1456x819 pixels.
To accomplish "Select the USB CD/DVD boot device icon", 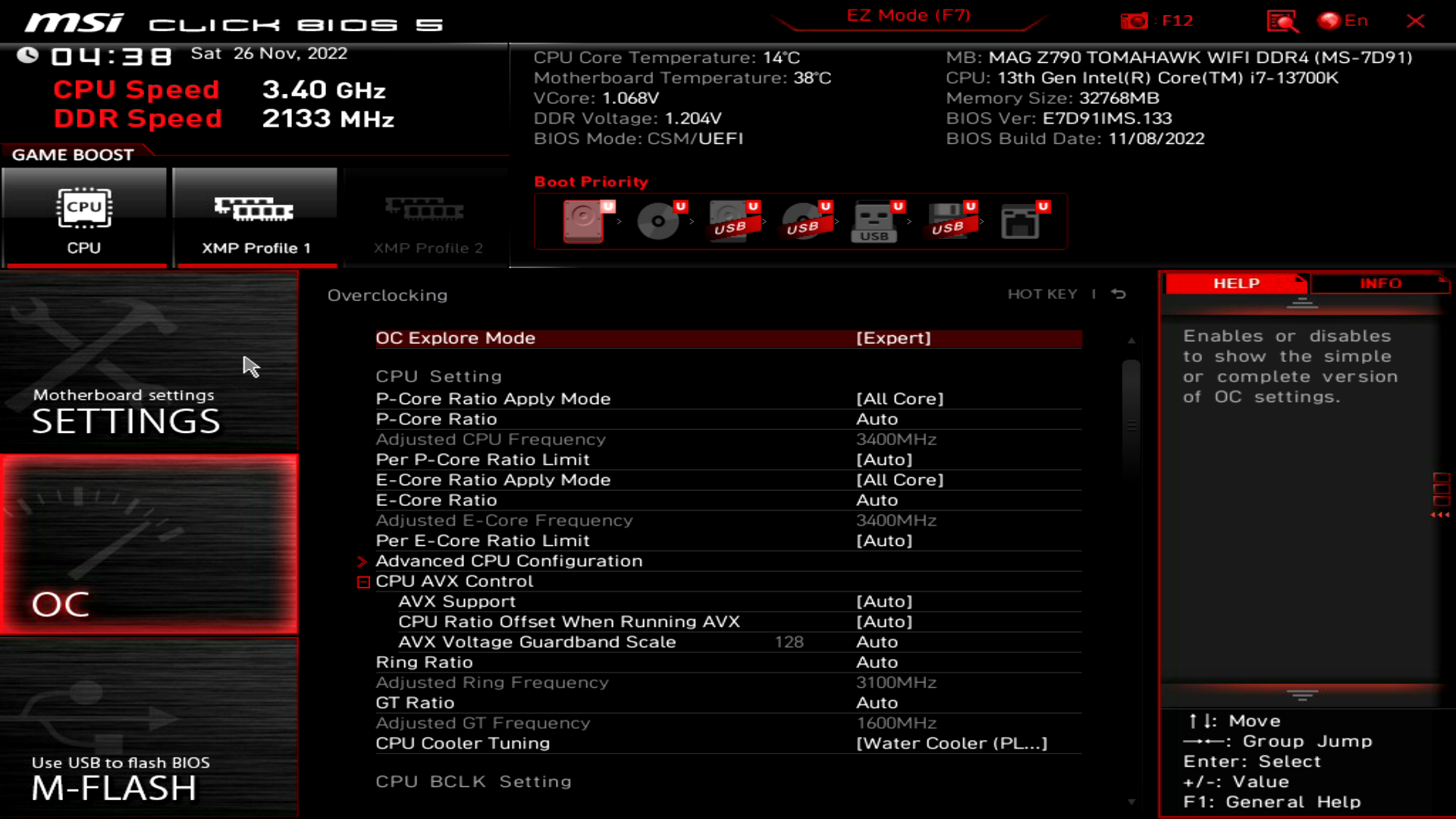I will coord(805,221).
